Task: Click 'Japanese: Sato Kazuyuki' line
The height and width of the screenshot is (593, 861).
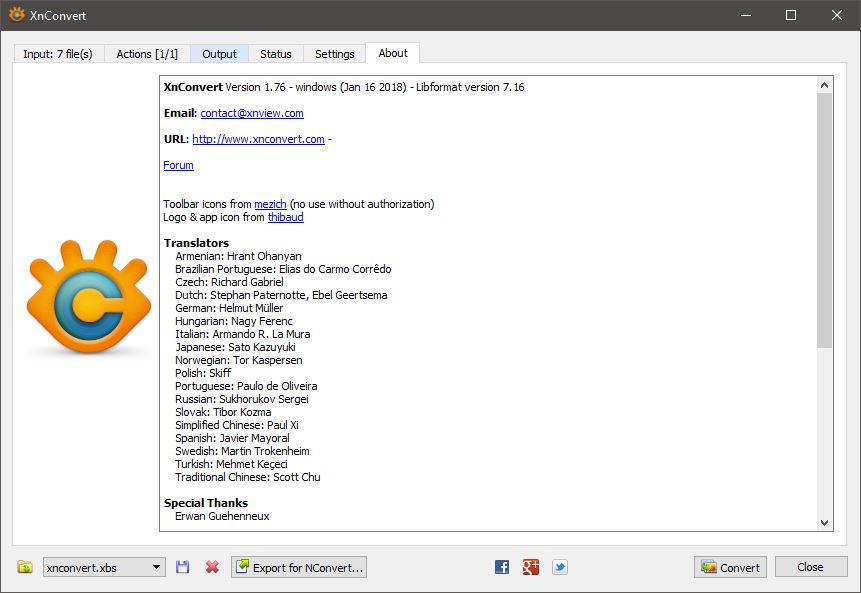Action: click(x=235, y=348)
